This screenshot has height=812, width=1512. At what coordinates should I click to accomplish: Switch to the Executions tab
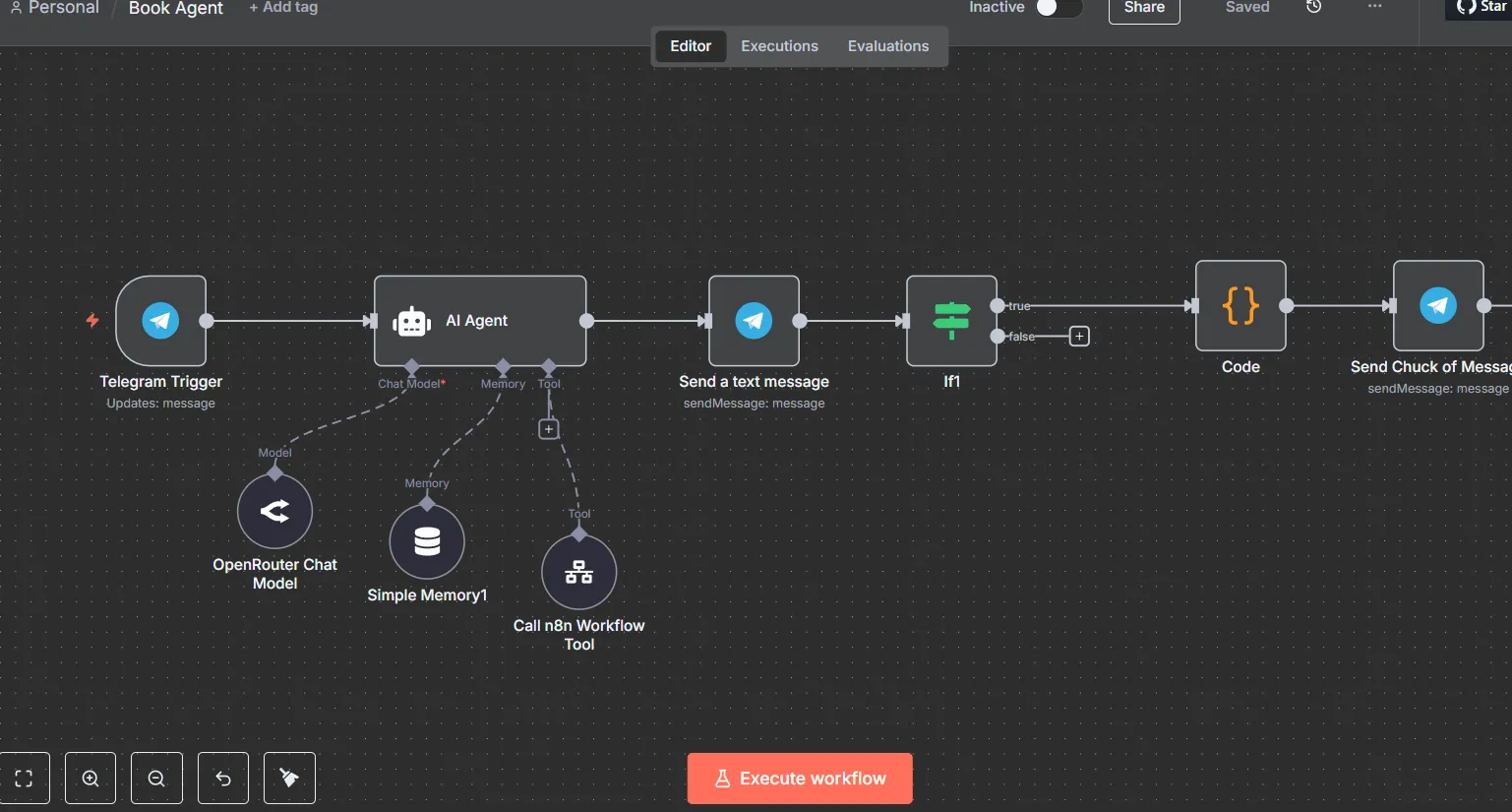(x=779, y=46)
